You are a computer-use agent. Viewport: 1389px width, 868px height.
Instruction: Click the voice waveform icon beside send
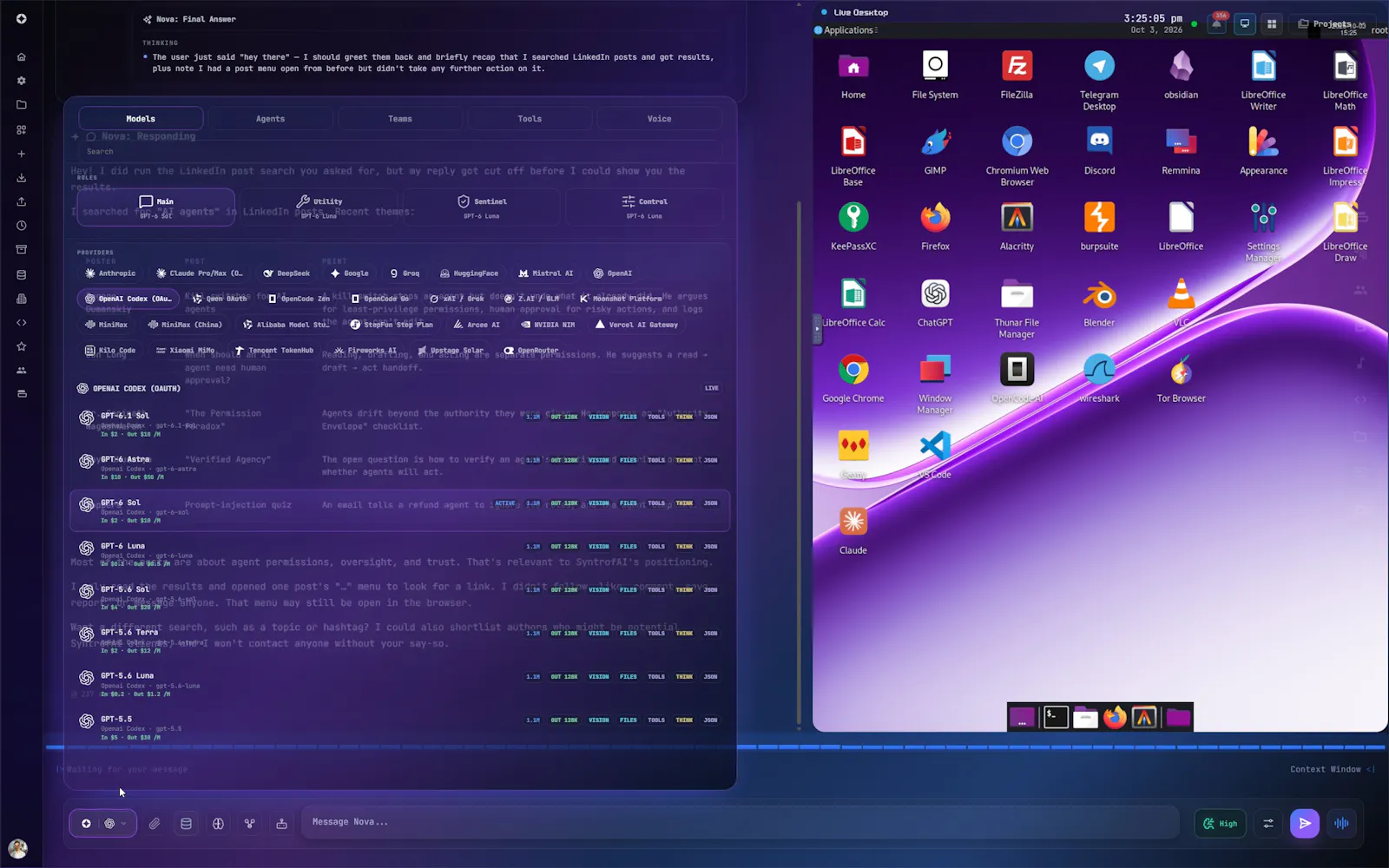point(1341,823)
